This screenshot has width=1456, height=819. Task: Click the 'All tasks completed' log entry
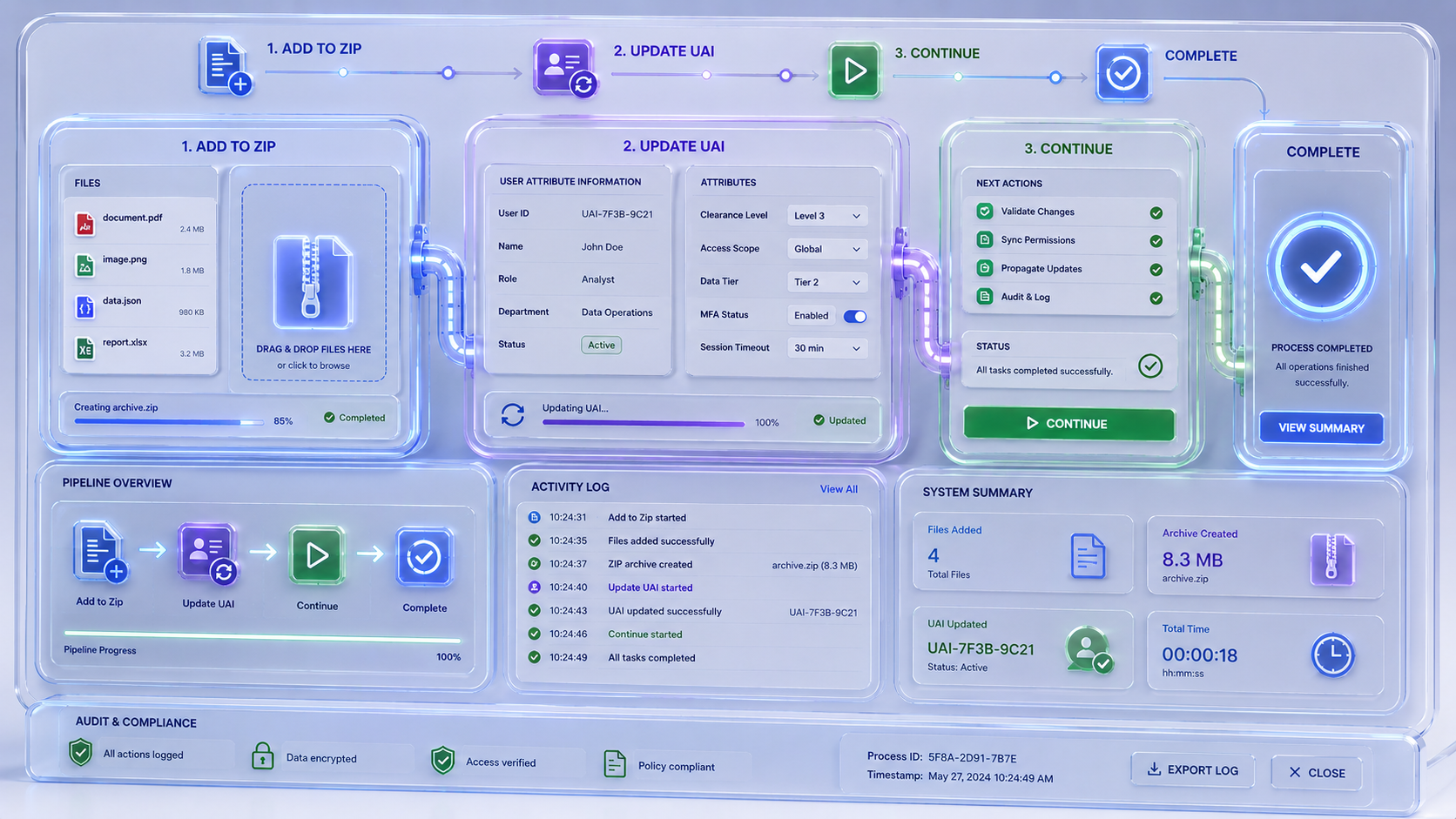(651, 658)
